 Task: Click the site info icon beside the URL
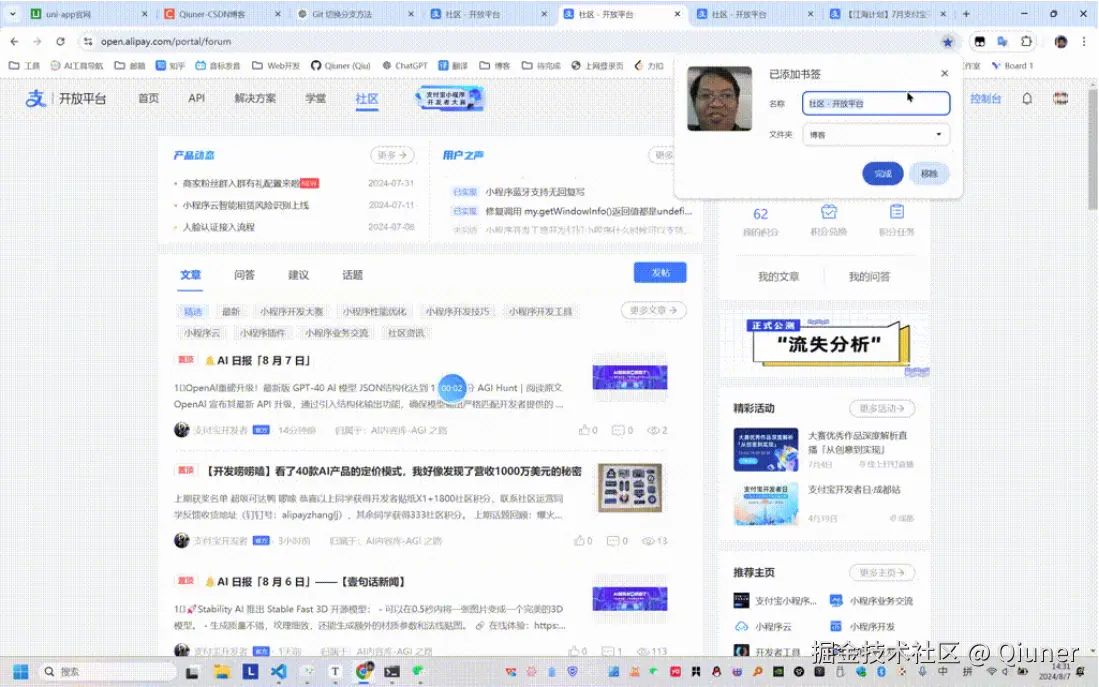coord(88,42)
